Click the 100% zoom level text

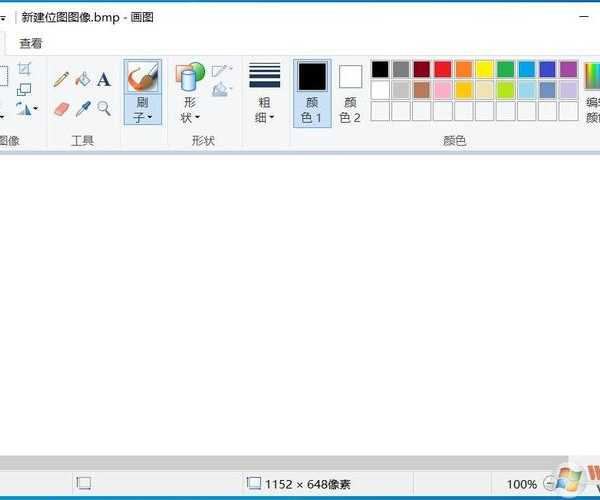pyautogui.click(x=522, y=484)
